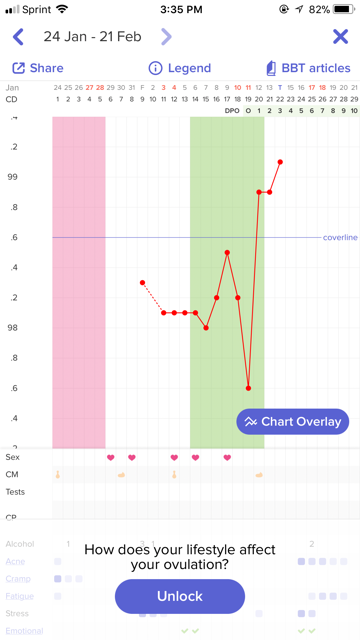Open the Emotional symptom row label
The image size is (360, 640).
[x=24, y=631]
